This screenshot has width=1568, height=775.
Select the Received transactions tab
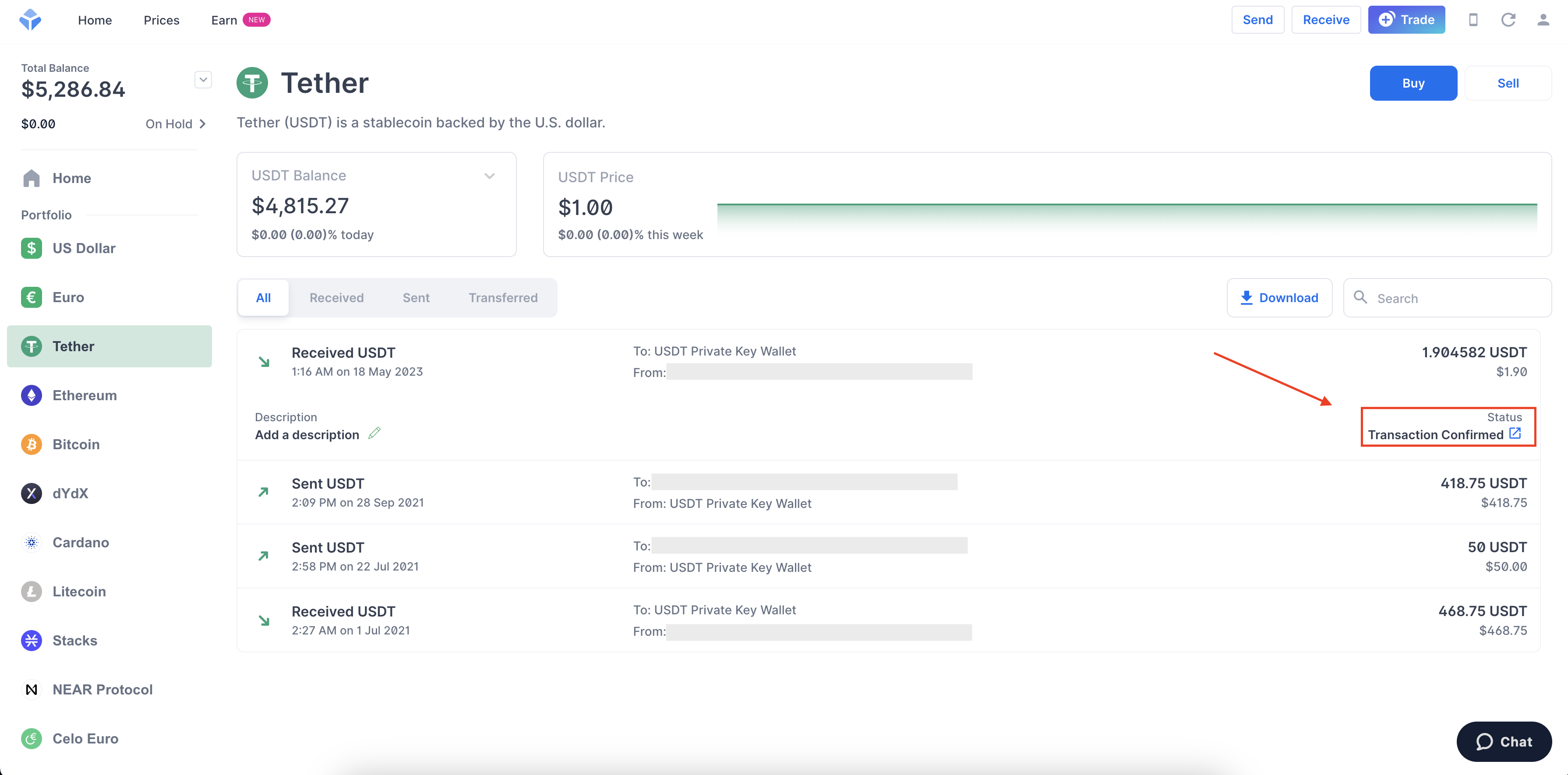[x=336, y=297]
